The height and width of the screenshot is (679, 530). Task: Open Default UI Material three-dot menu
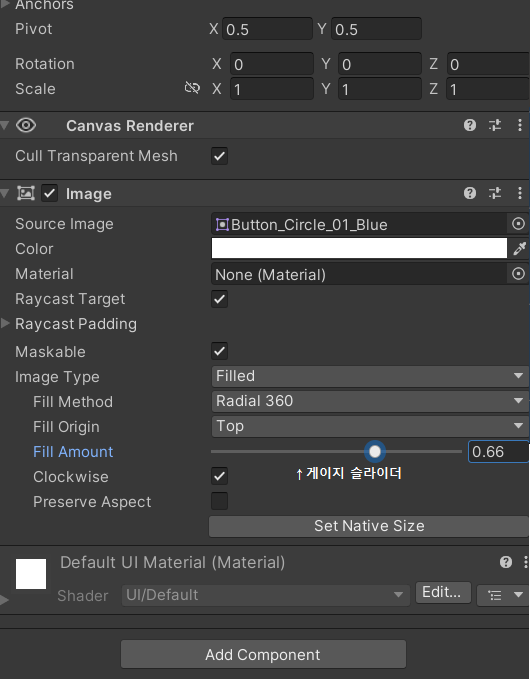click(526, 562)
